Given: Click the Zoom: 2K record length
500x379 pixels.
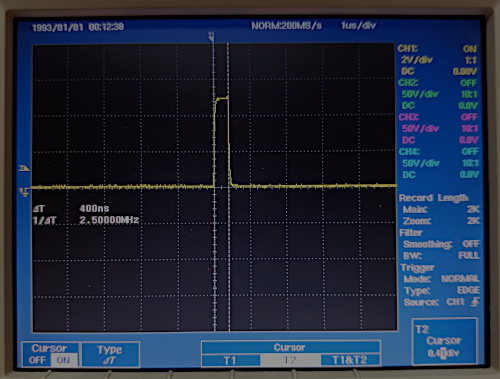Looking at the screenshot, I should point(441,221).
